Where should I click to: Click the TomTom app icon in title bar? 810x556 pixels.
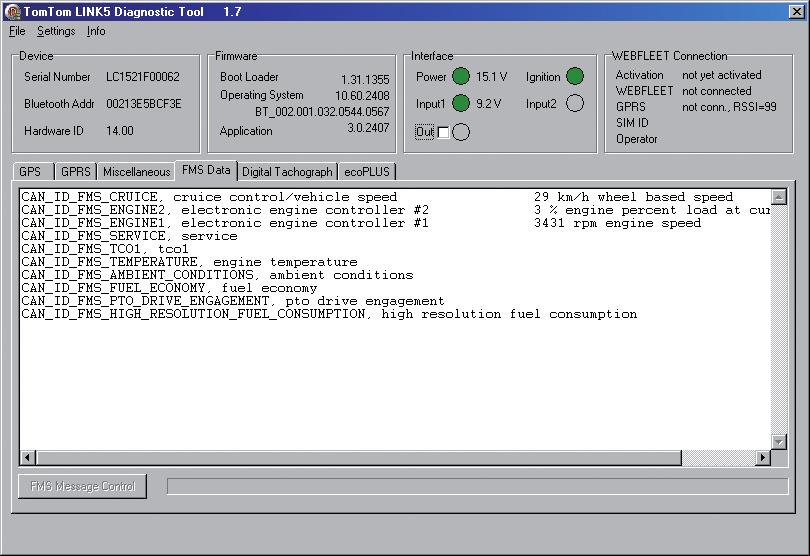pyautogui.click(x=11, y=11)
